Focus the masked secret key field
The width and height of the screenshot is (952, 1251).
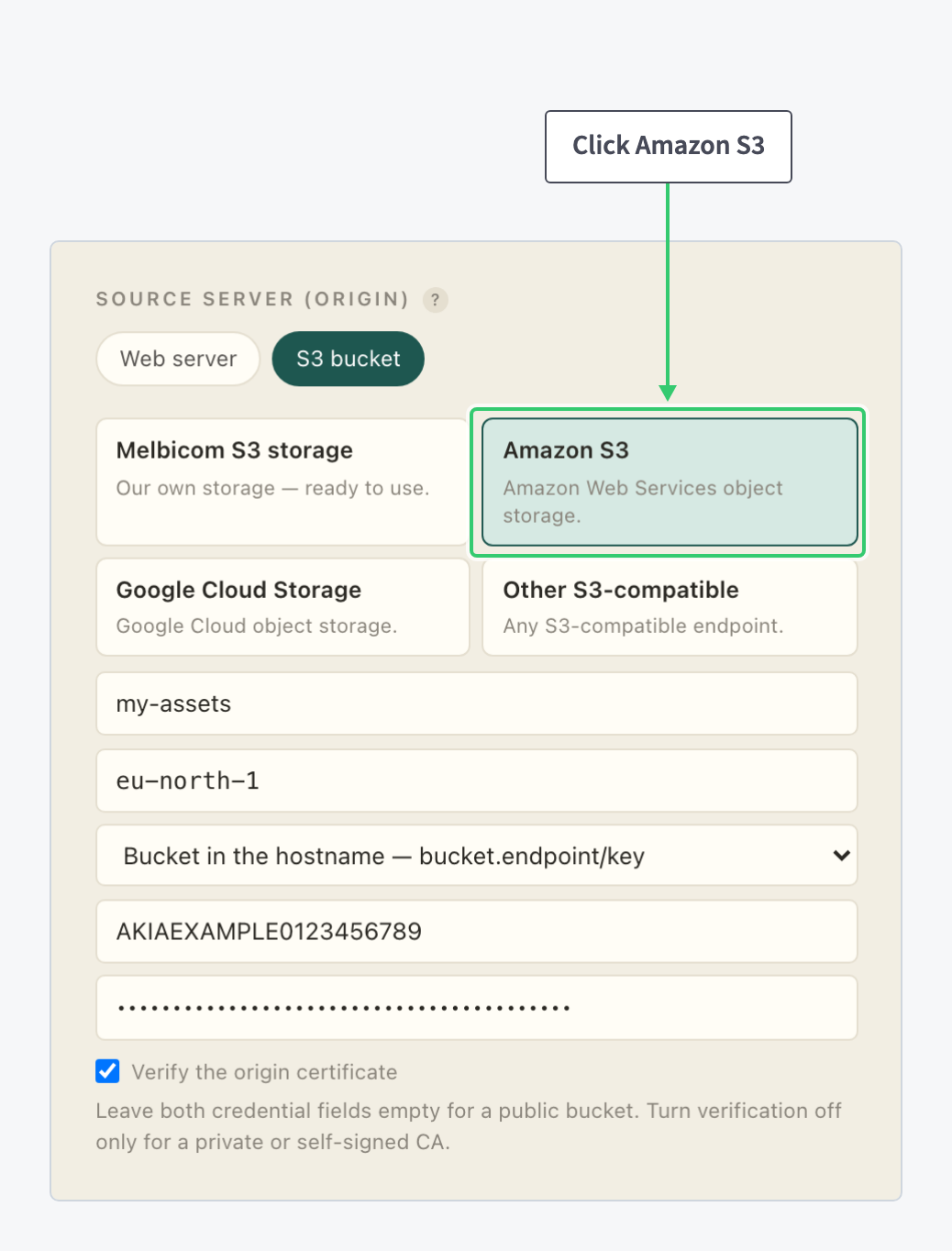pyautogui.click(x=477, y=1008)
